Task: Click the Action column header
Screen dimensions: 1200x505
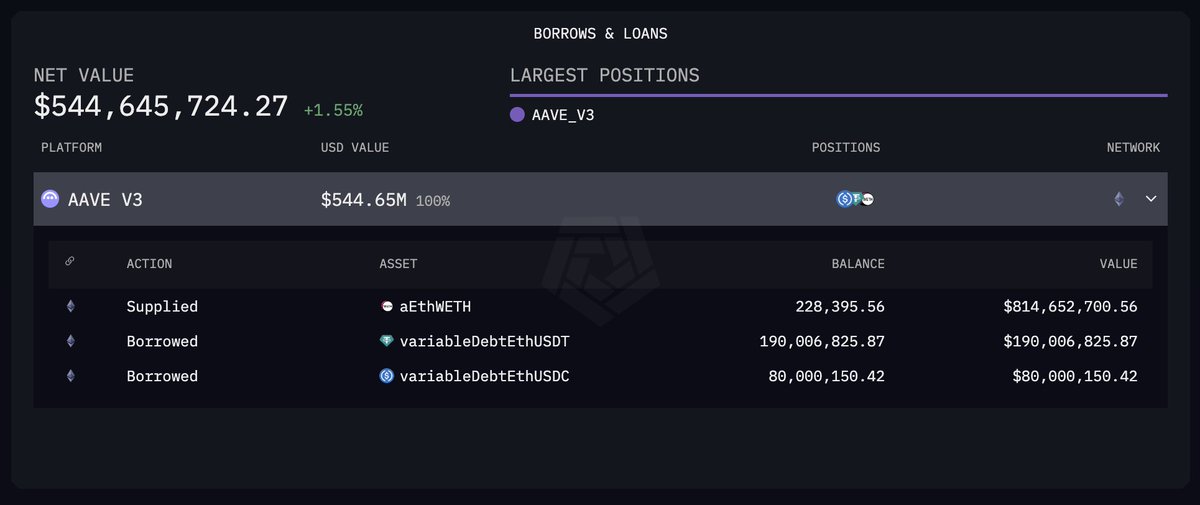Action: (149, 264)
